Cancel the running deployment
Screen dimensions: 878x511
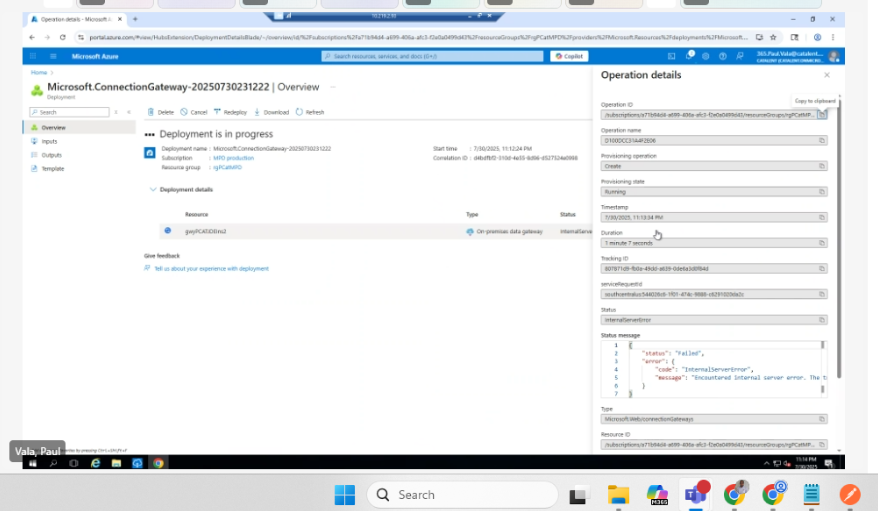point(194,112)
